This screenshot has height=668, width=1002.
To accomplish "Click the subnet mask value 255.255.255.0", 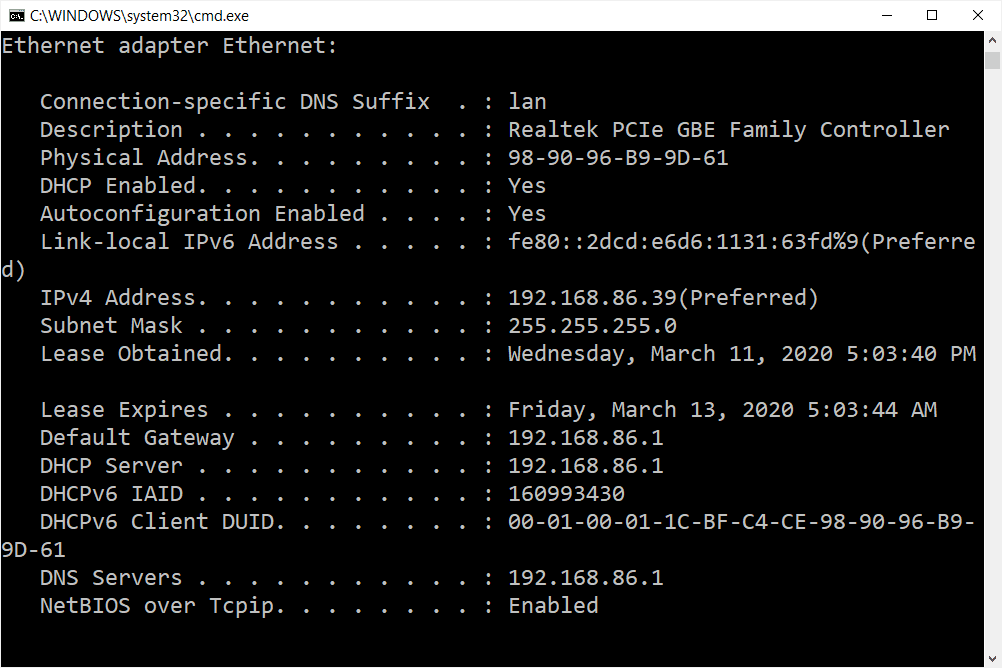I will tap(592, 326).
